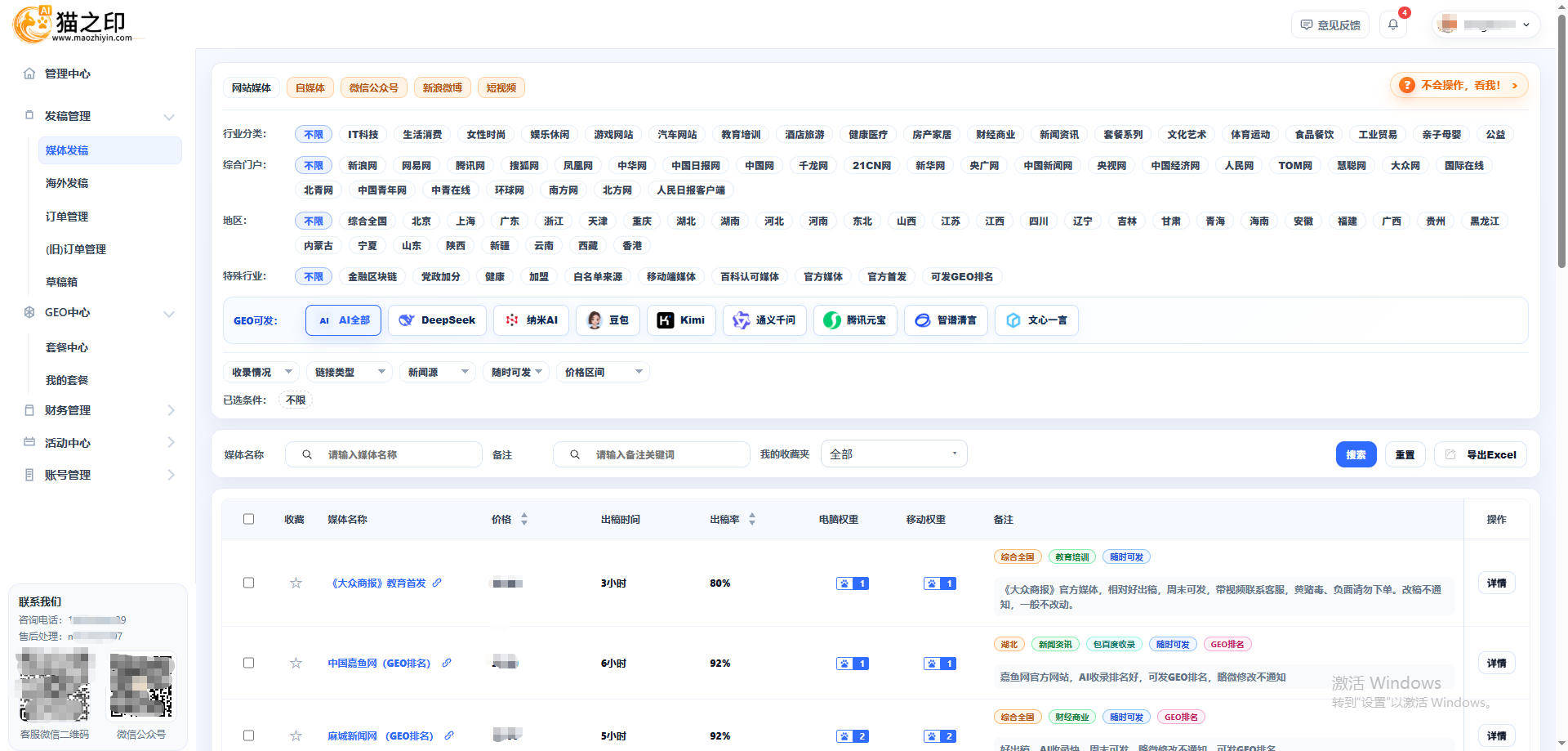Click link icon beside 中国嘉鱼网
Viewport: 1568px width, 751px height.
click(x=447, y=663)
